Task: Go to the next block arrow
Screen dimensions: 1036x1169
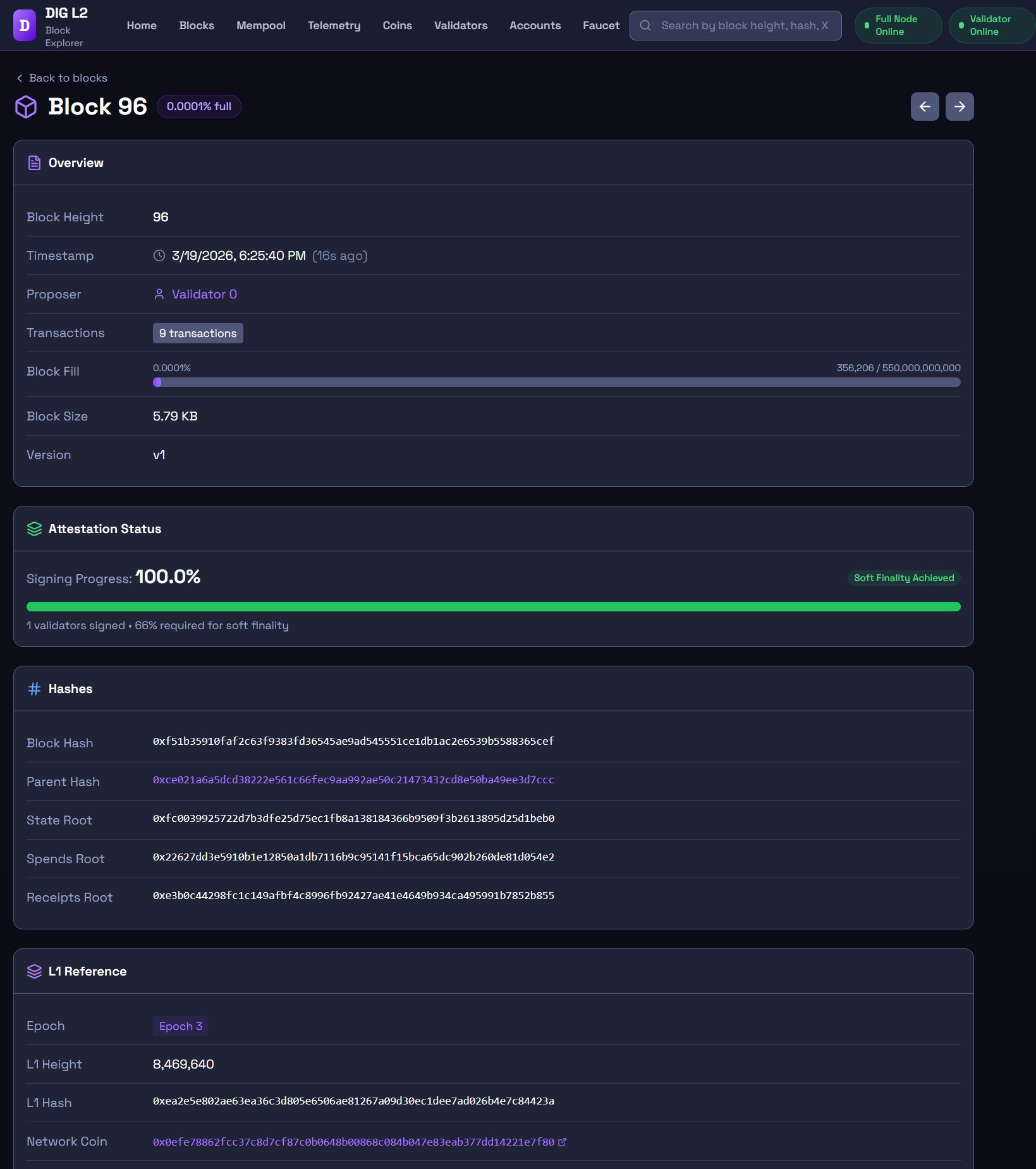Action: 959,106
